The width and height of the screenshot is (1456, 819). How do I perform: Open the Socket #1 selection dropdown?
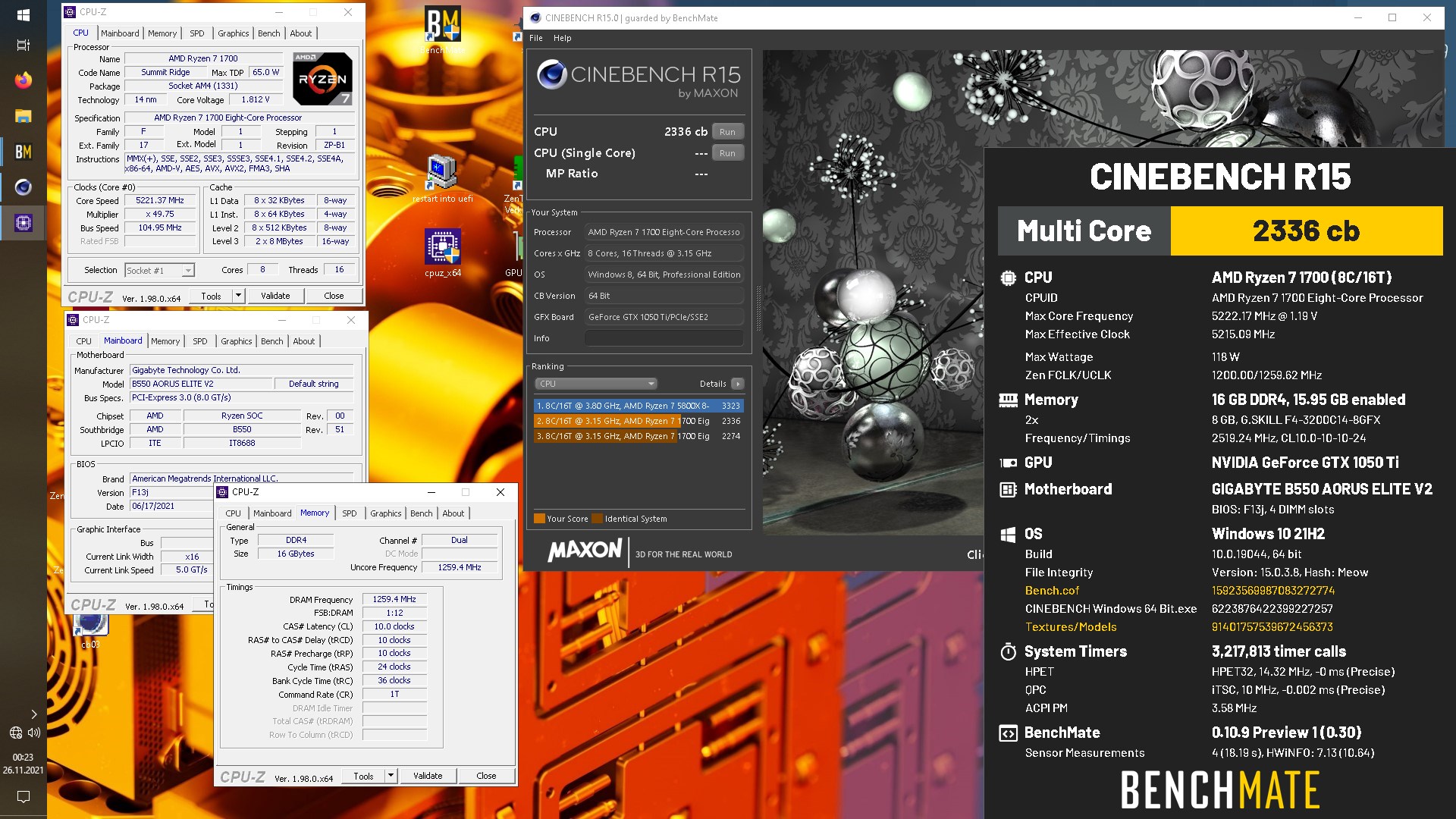[159, 270]
